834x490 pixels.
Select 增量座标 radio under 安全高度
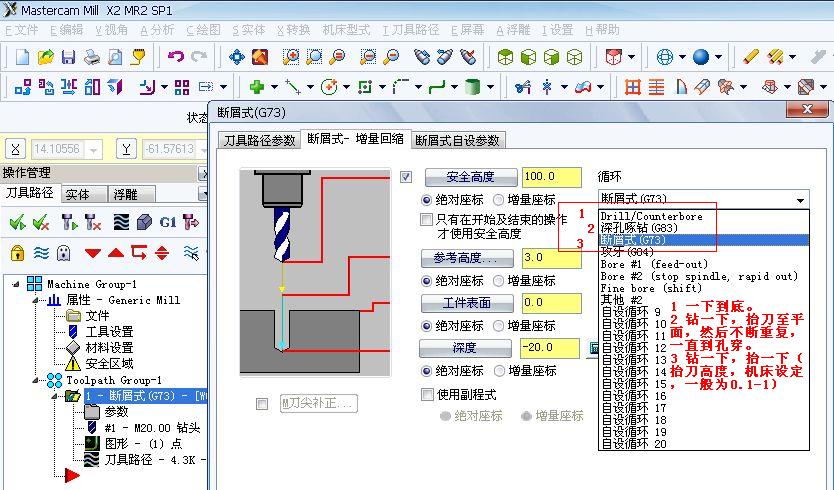tap(498, 200)
